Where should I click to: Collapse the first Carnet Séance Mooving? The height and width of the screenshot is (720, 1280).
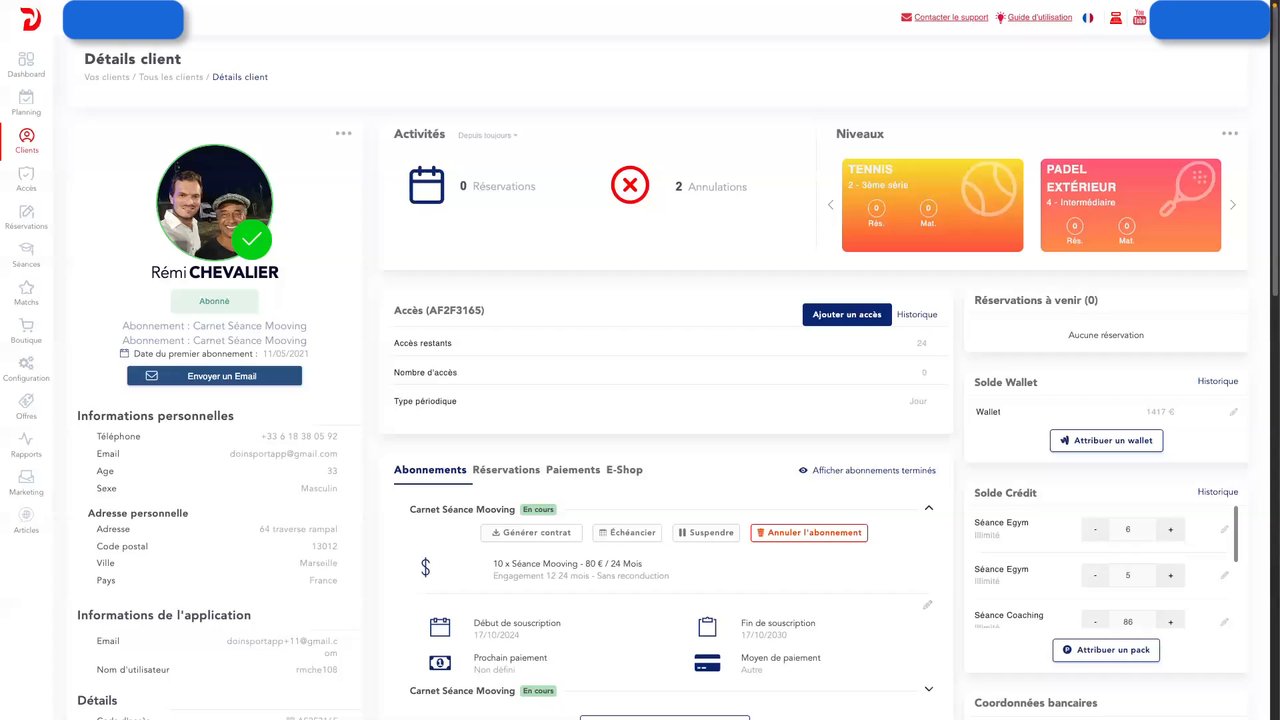[928, 508]
